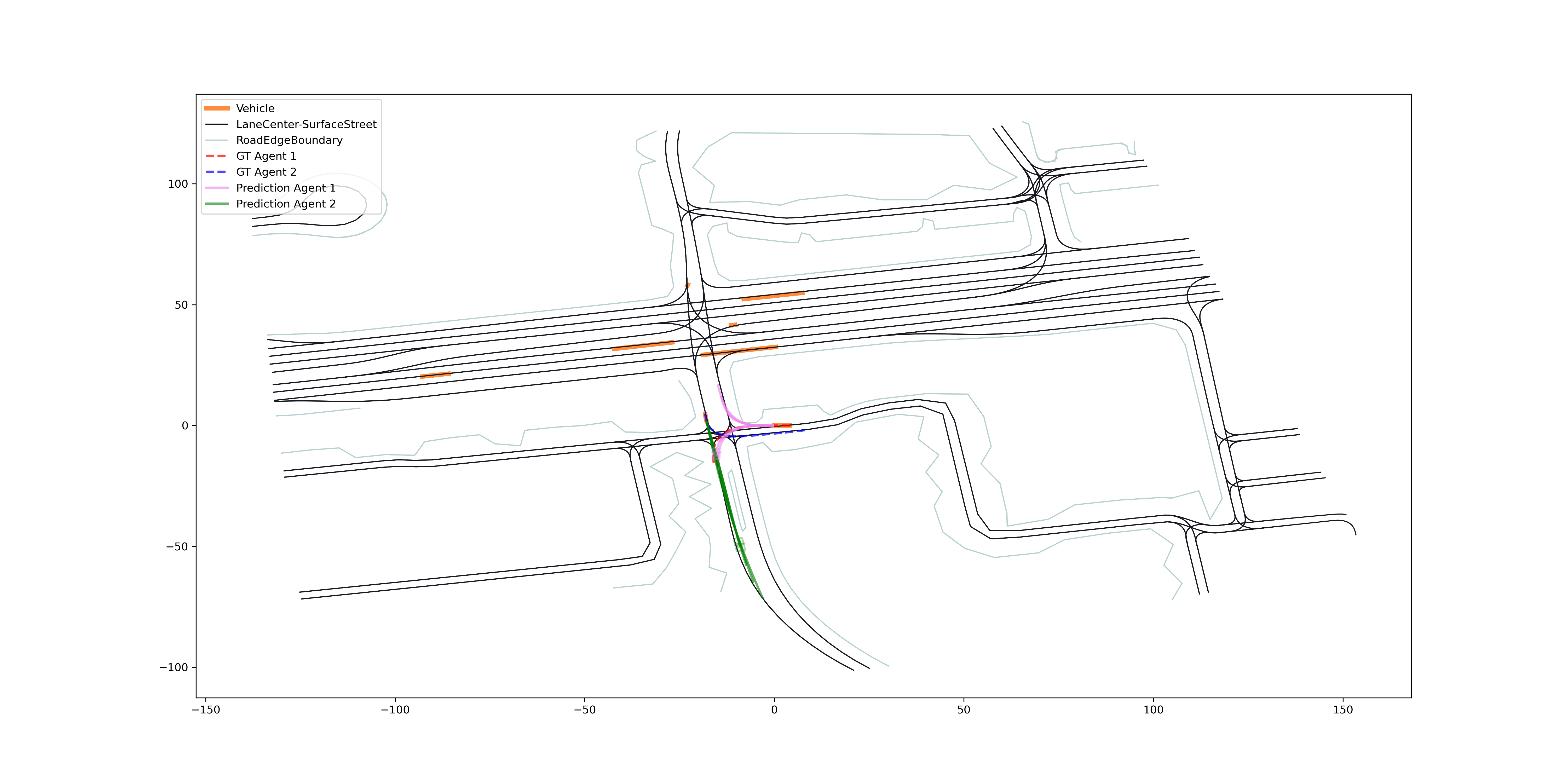Click the y-axis tick label '0'
The image size is (1568, 784).
click(x=185, y=425)
